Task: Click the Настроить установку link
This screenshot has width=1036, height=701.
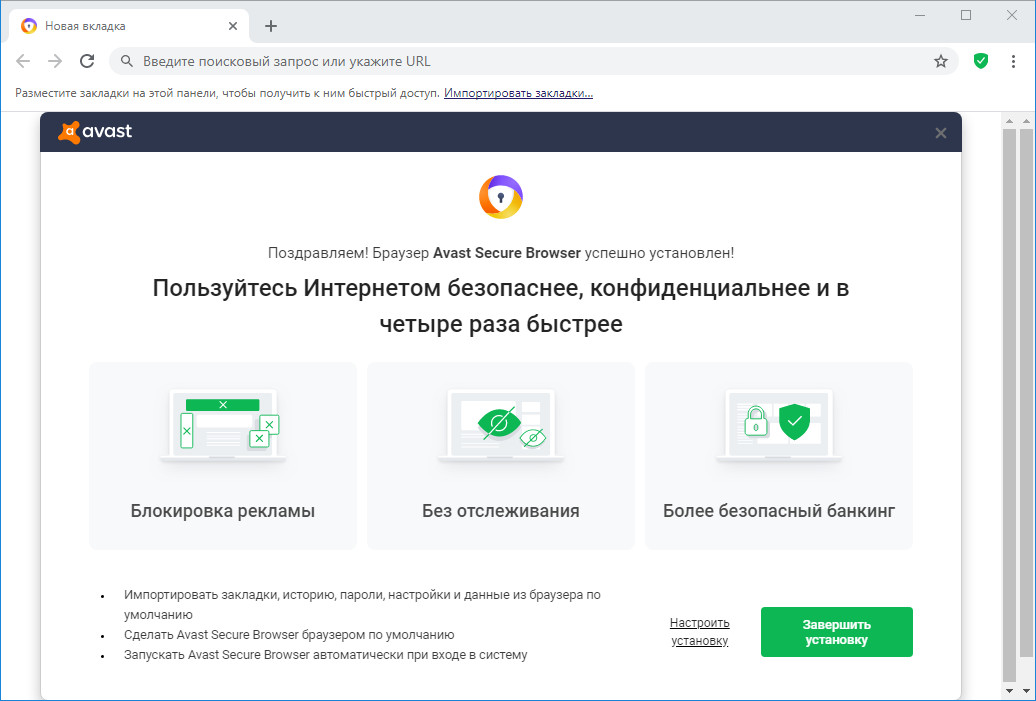Action: [700, 632]
